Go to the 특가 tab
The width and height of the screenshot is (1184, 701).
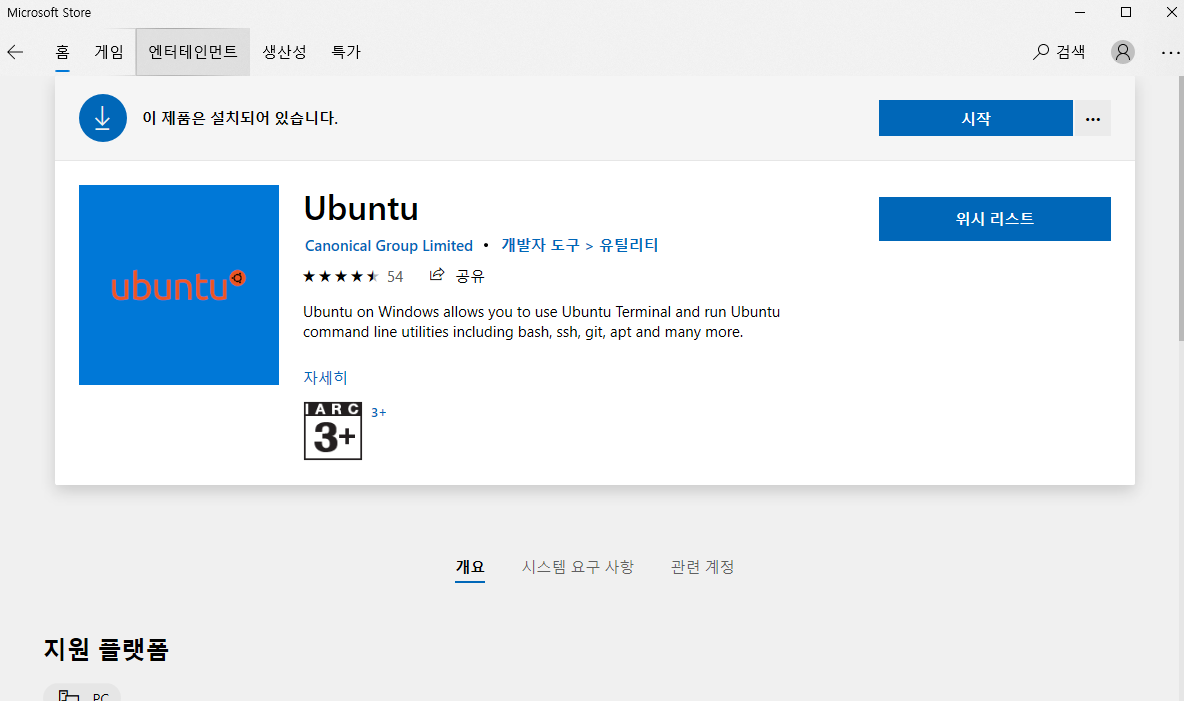tap(347, 52)
